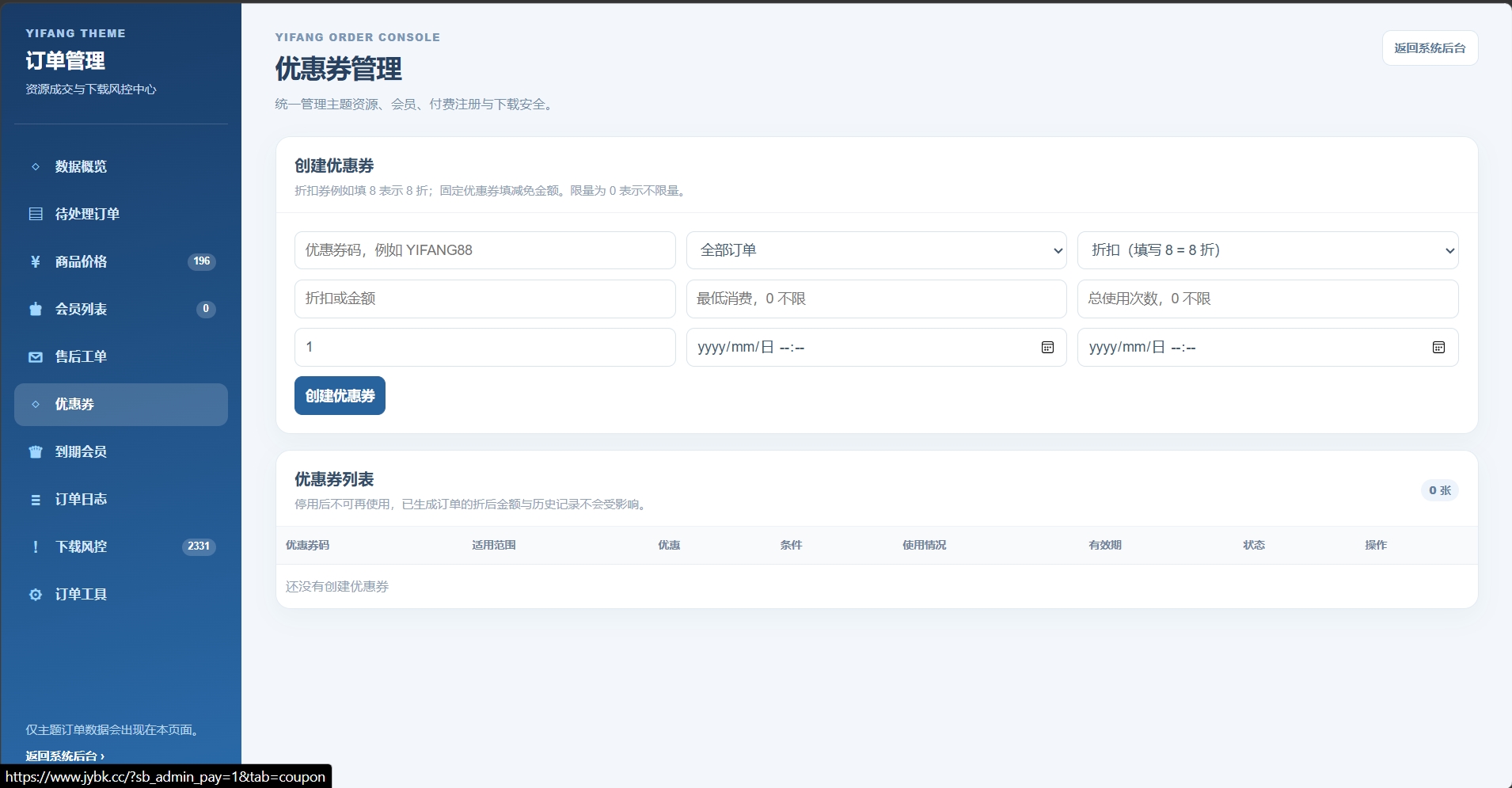
Task: Click the 优惠券管理 page title
Action: point(338,69)
